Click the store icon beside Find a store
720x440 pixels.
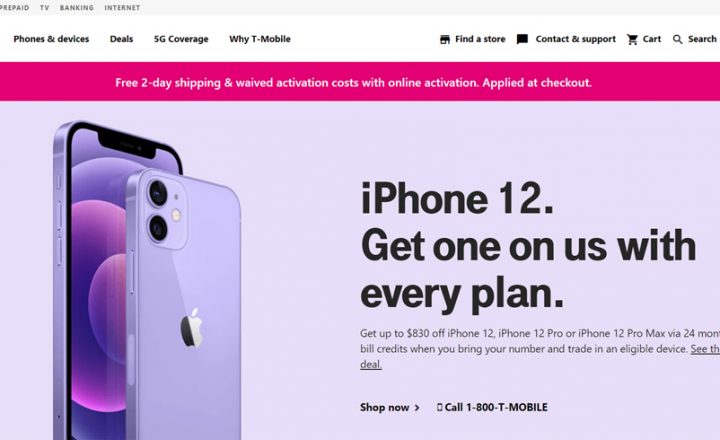(444, 39)
